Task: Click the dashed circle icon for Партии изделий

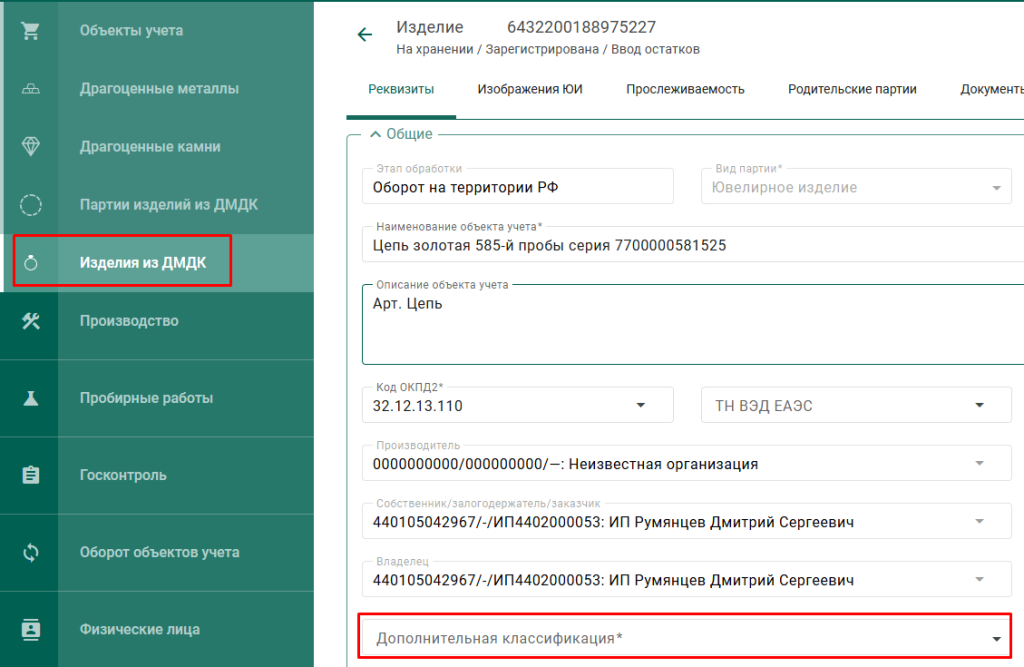Action: click(30, 205)
